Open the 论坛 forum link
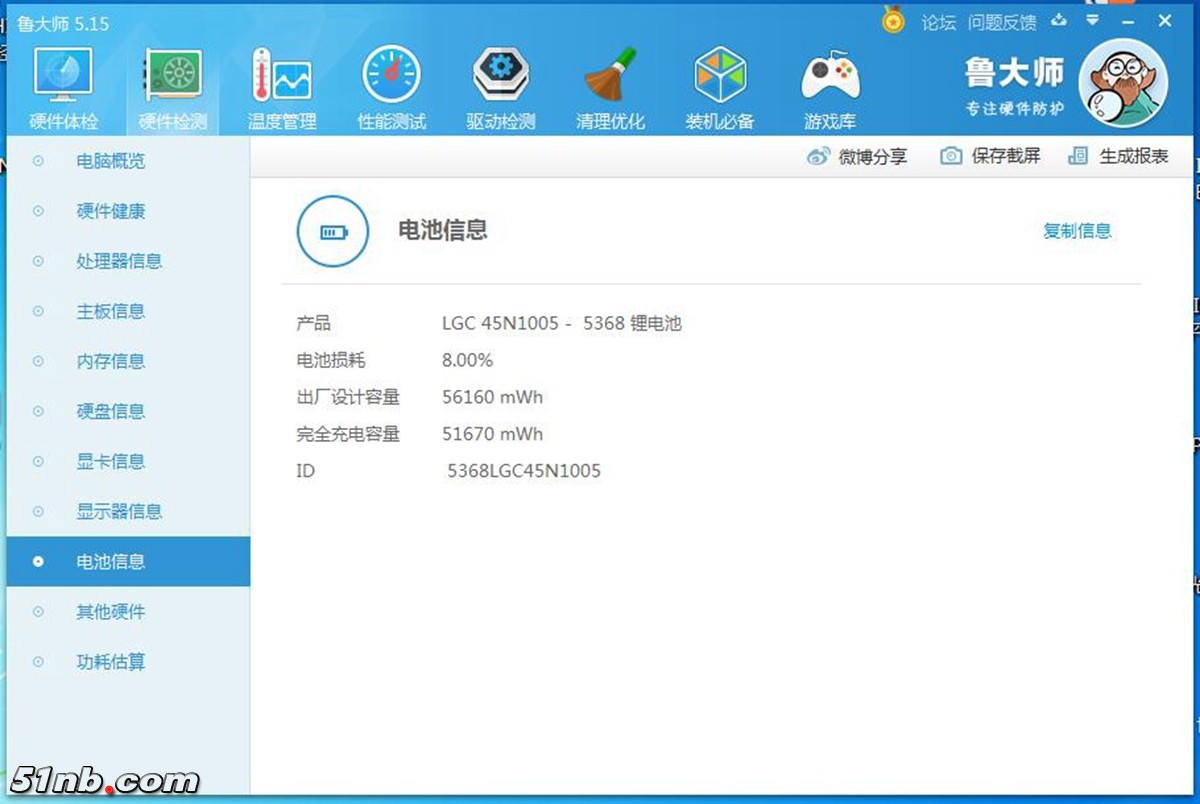Viewport: 1200px width, 804px height. click(x=938, y=22)
